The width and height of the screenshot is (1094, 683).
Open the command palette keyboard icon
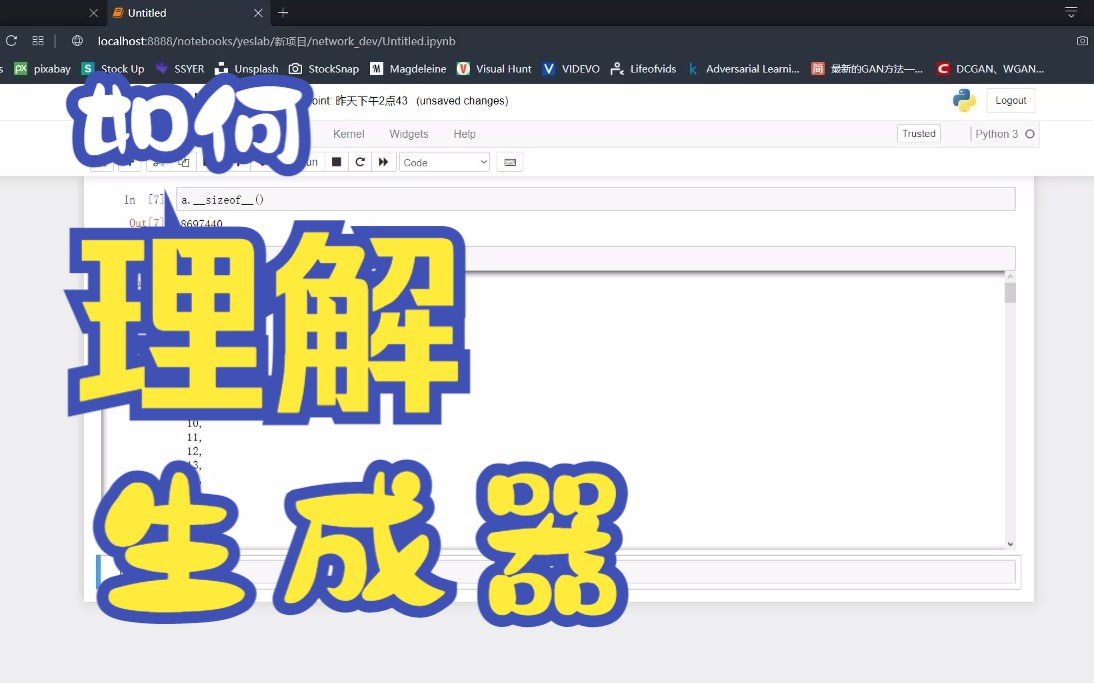[x=510, y=161]
